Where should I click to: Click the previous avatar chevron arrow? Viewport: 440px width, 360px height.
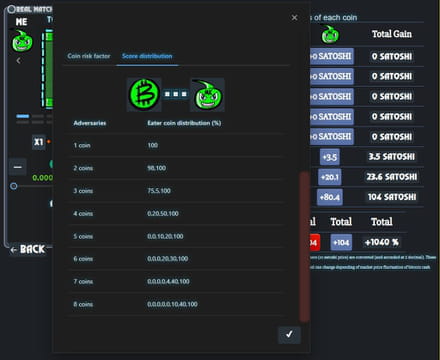point(19,61)
